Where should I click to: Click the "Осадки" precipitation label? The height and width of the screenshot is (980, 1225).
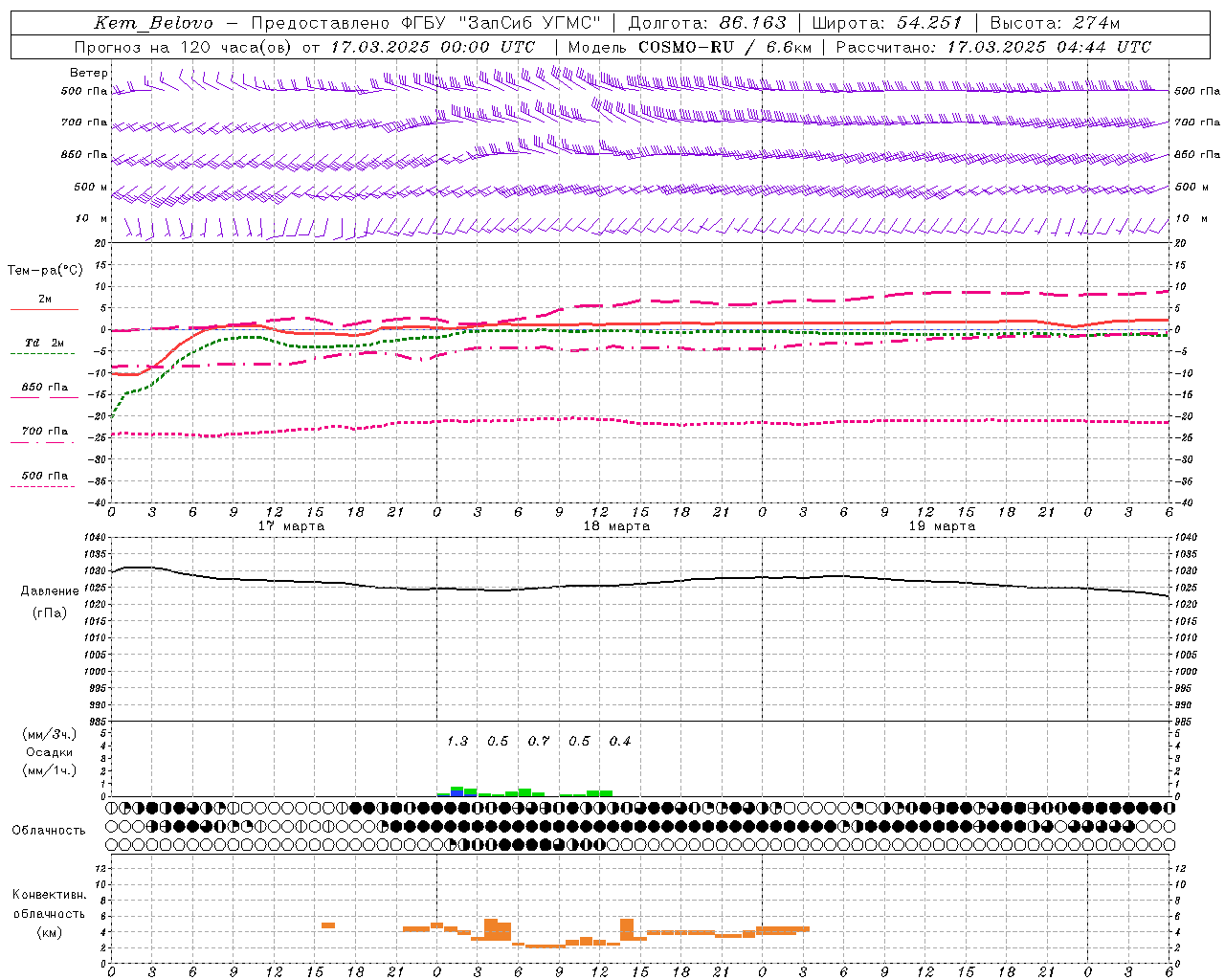coord(50,752)
